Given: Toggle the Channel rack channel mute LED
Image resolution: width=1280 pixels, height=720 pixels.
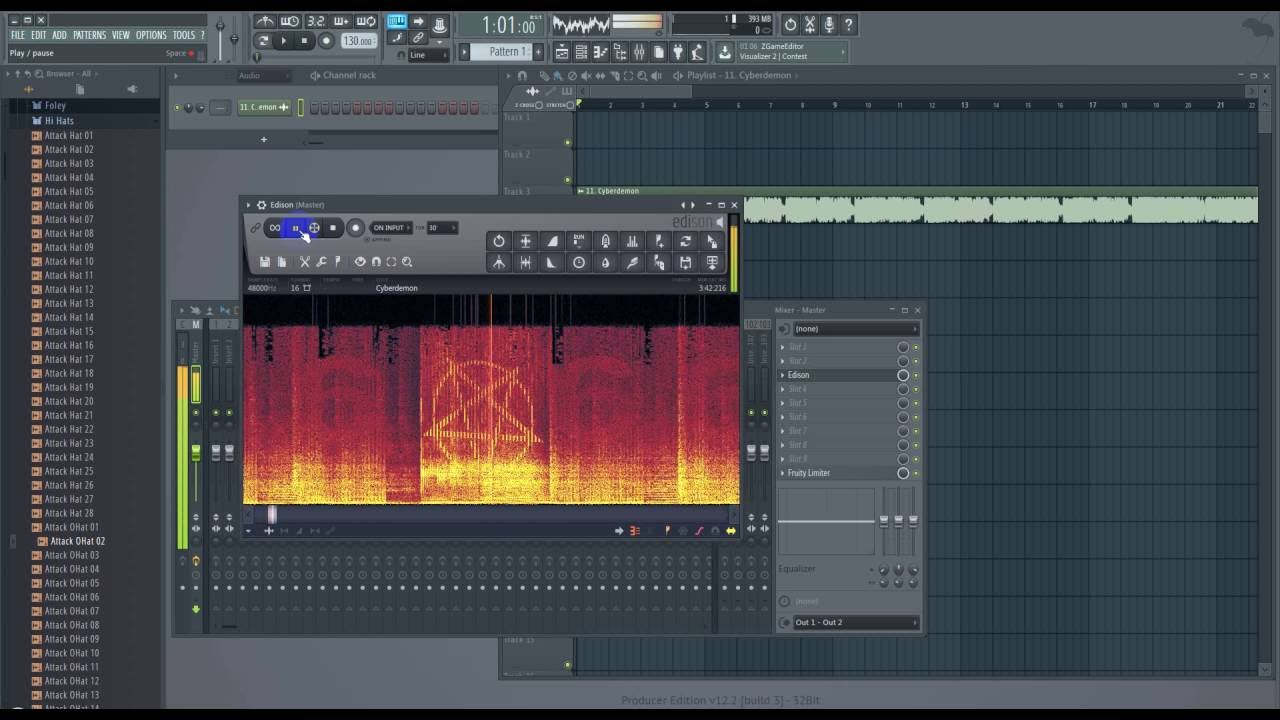Looking at the screenshot, I should coord(178,107).
